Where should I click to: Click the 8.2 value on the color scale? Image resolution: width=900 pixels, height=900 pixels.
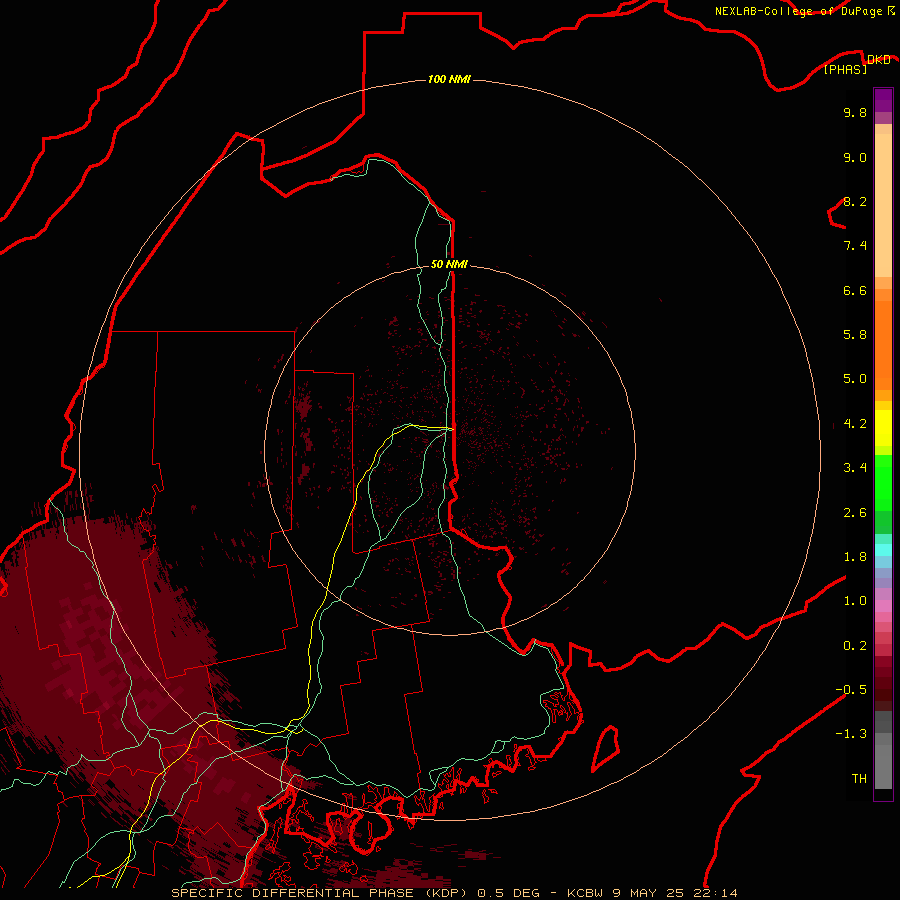pyautogui.click(x=855, y=201)
